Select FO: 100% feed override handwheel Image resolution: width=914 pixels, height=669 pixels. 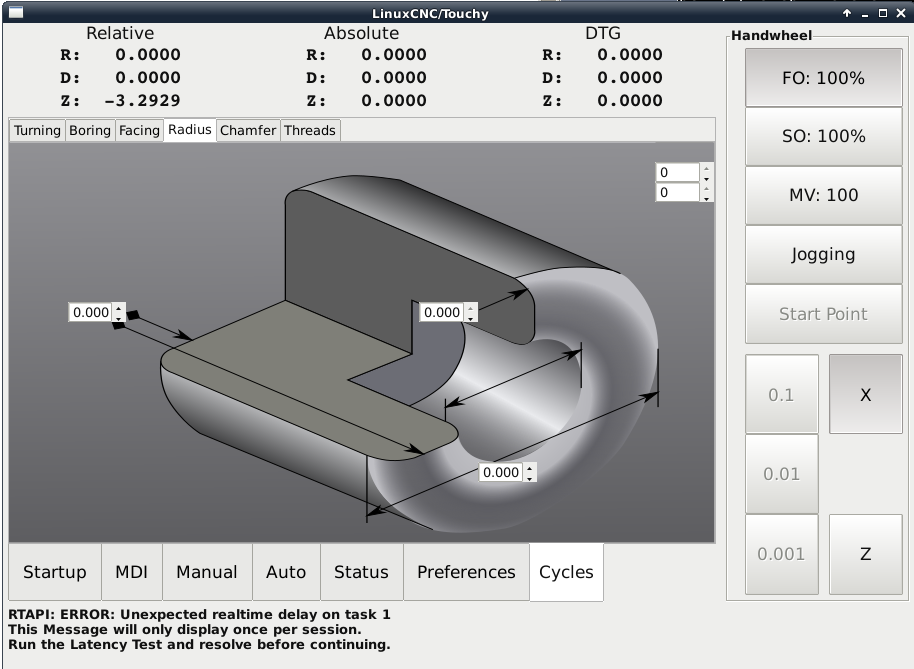824,78
